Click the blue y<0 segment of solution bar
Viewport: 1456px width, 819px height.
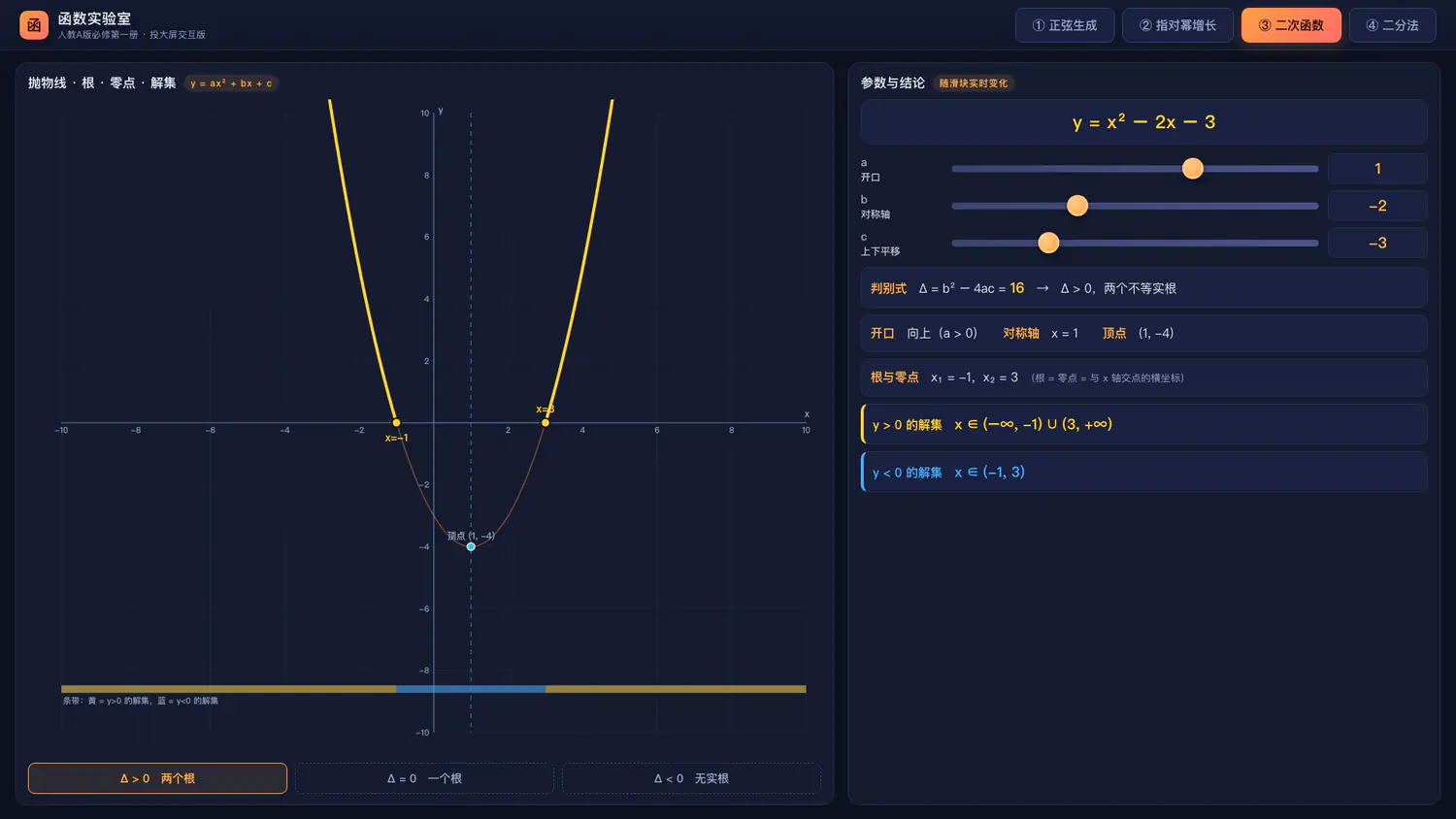tap(471, 689)
